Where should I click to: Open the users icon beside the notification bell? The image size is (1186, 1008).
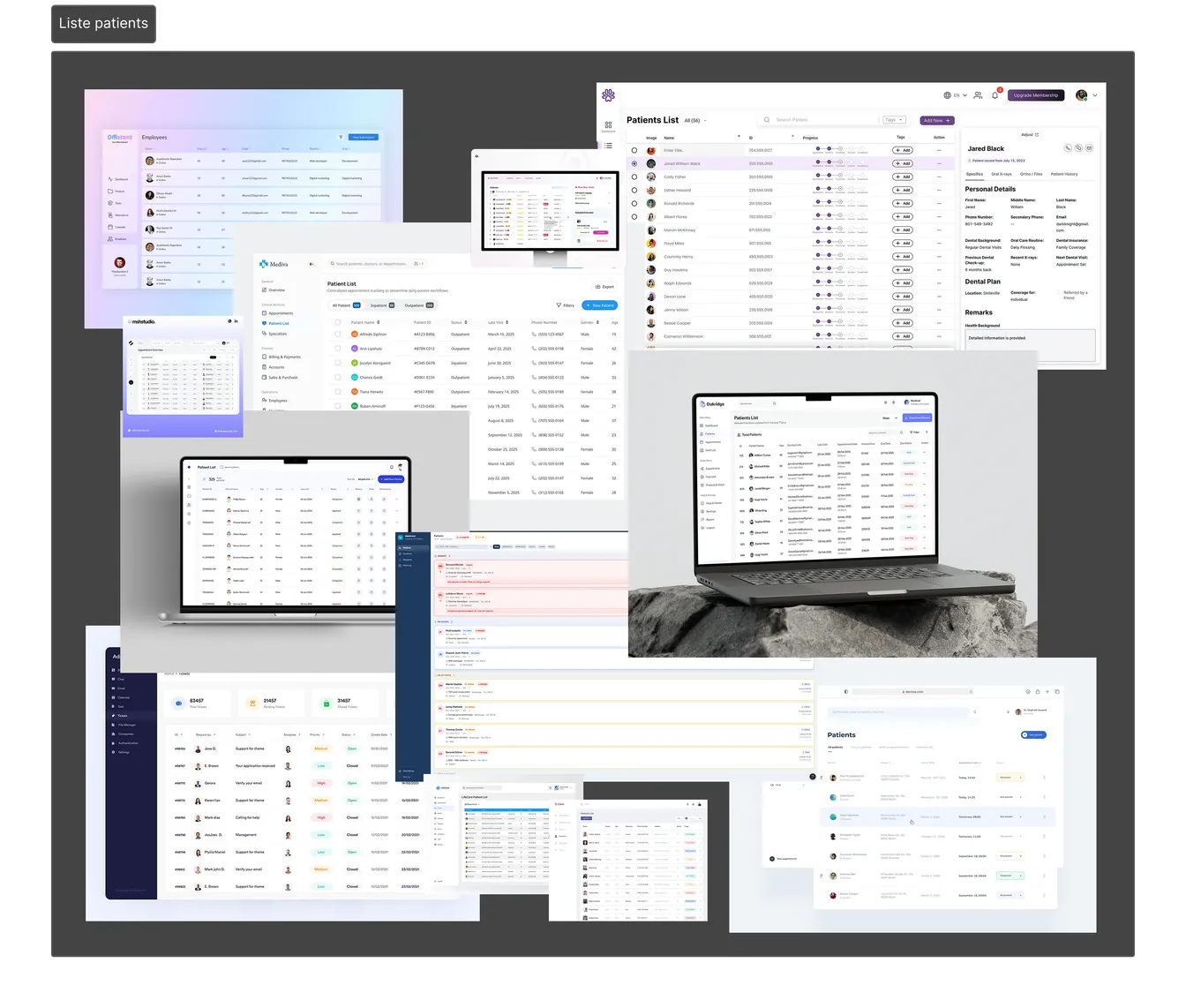point(978,95)
